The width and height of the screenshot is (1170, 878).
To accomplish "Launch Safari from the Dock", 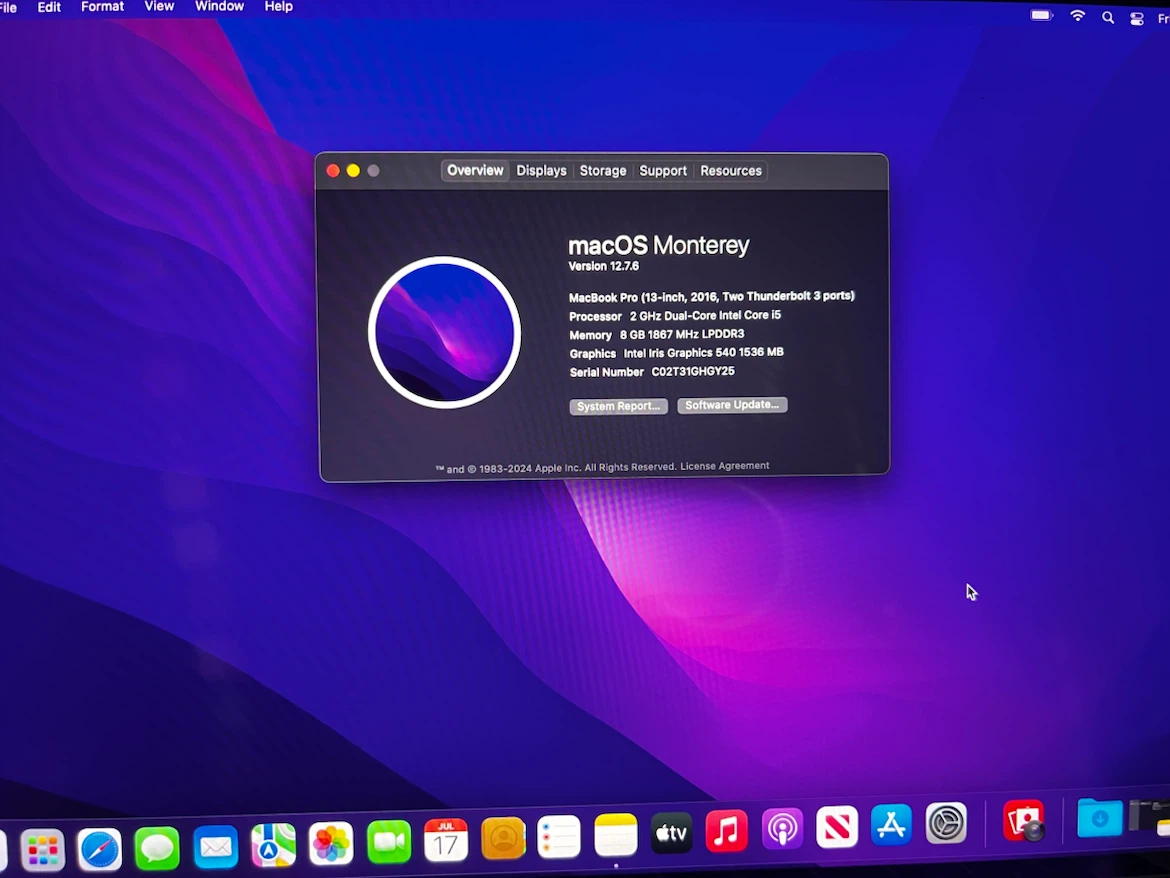I will point(99,848).
